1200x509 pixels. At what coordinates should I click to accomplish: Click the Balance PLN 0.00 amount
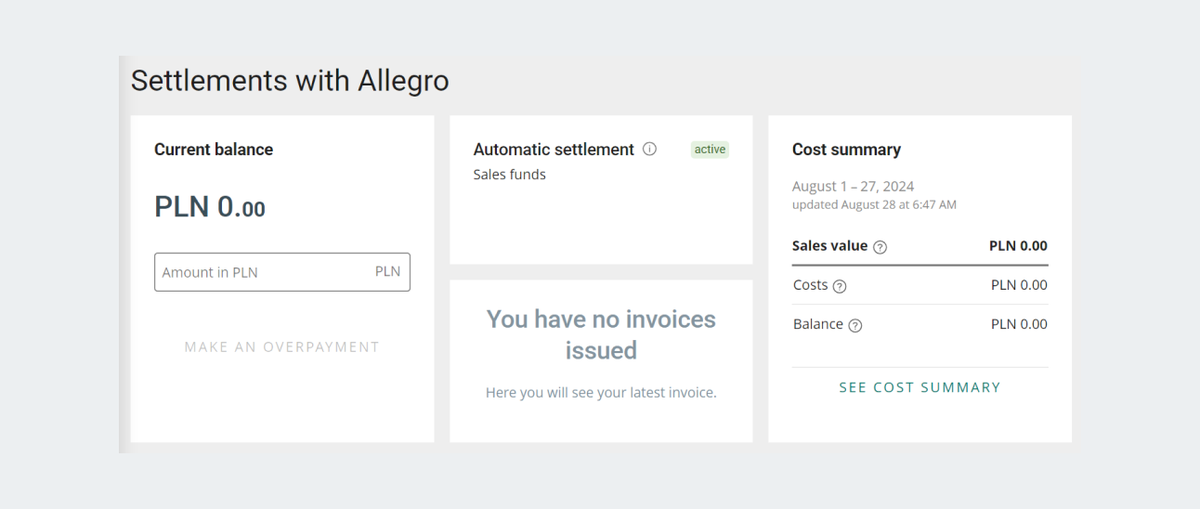[x=1019, y=324]
